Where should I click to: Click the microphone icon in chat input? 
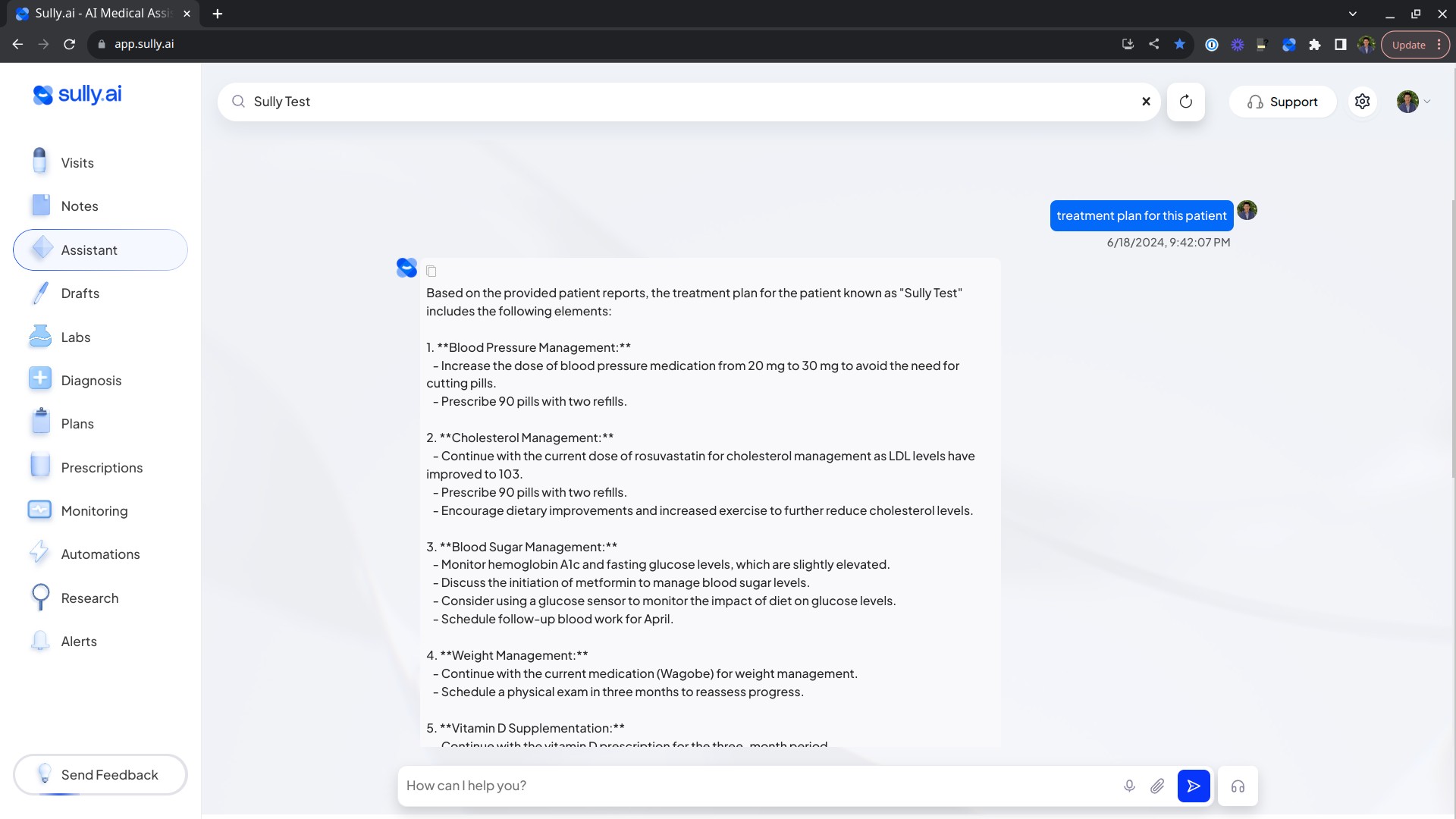1129,786
